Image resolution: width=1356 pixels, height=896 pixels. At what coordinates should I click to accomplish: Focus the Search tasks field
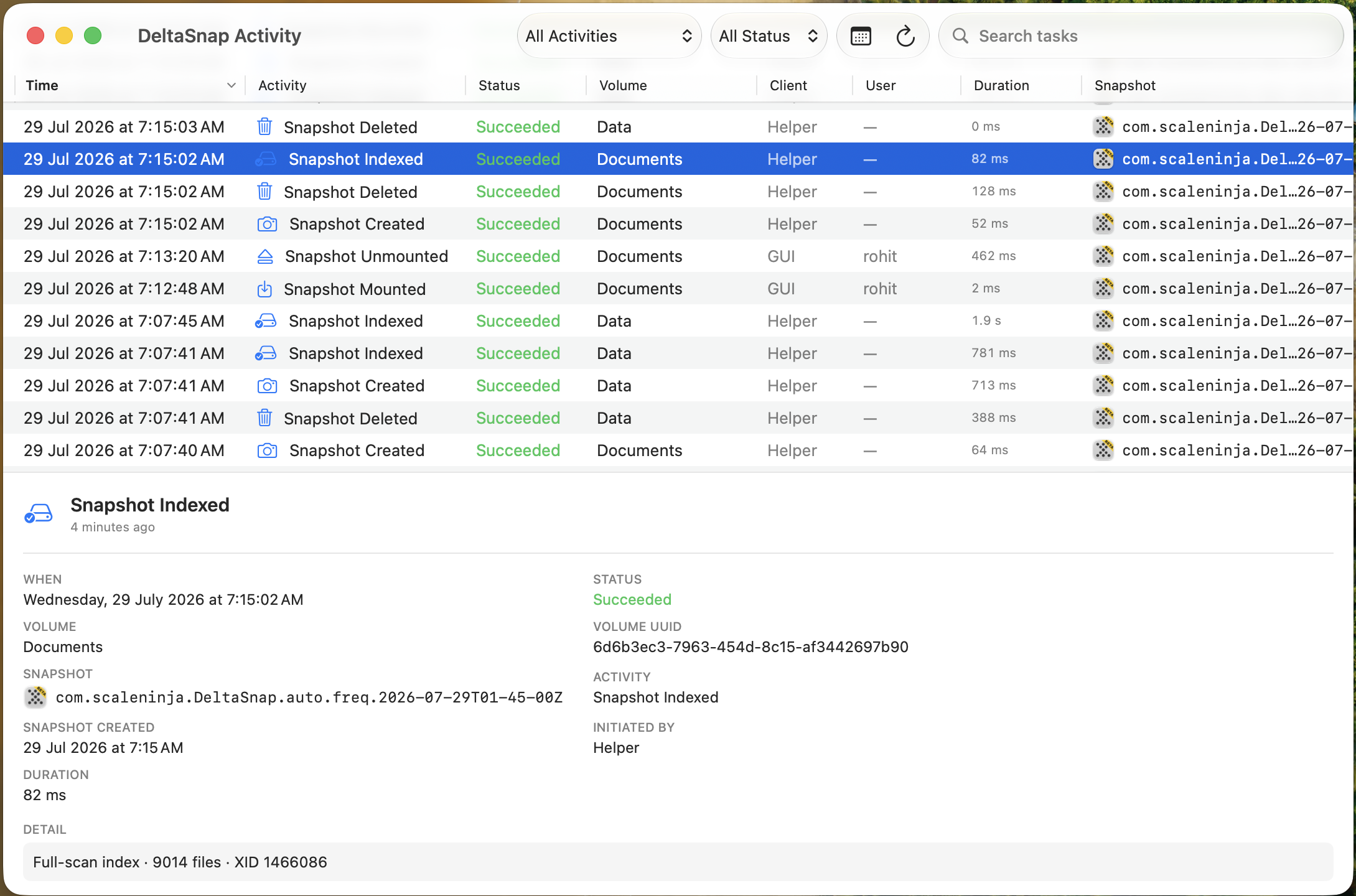pyautogui.click(x=1141, y=36)
